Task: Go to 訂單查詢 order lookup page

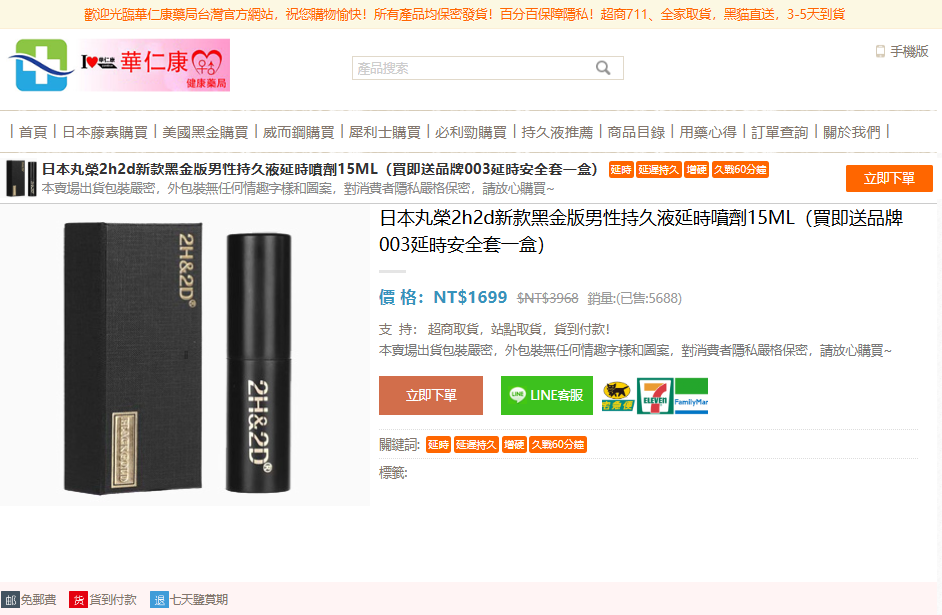Action: pyautogui.click(x=780, y=132)
